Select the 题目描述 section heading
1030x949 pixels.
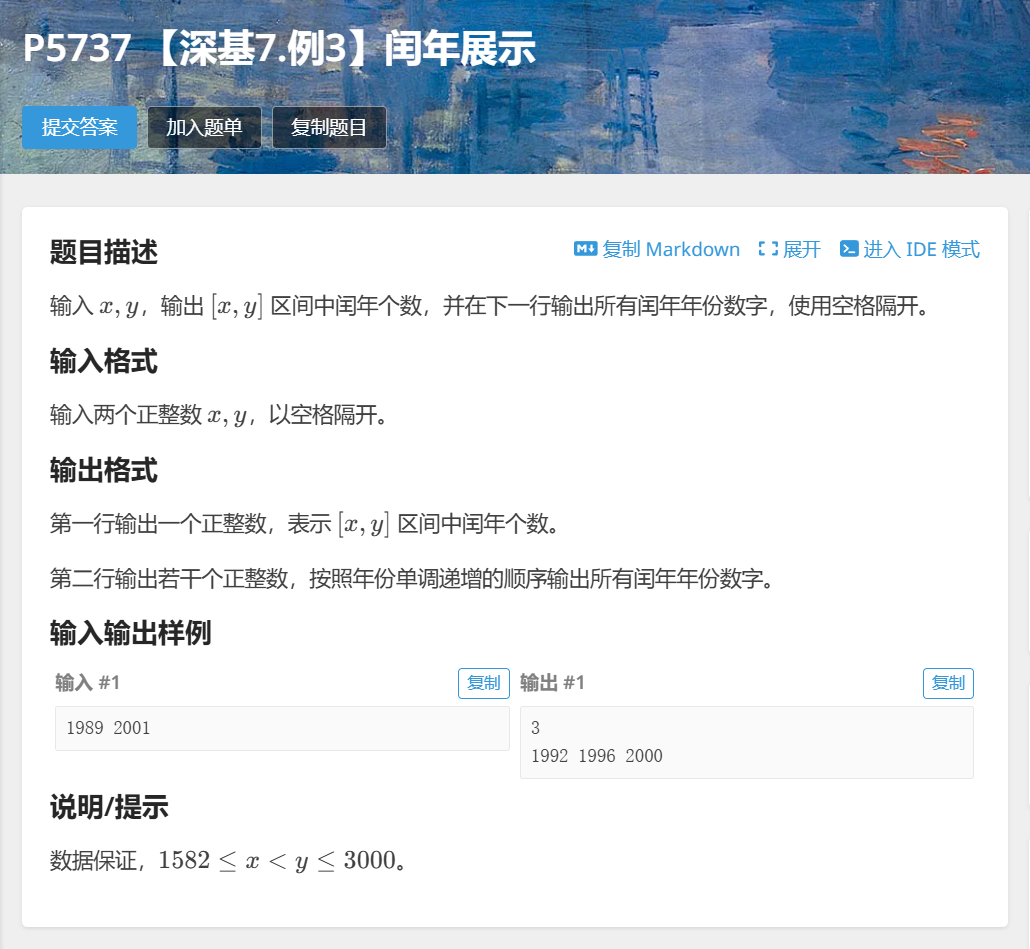[x=104, y=252]
